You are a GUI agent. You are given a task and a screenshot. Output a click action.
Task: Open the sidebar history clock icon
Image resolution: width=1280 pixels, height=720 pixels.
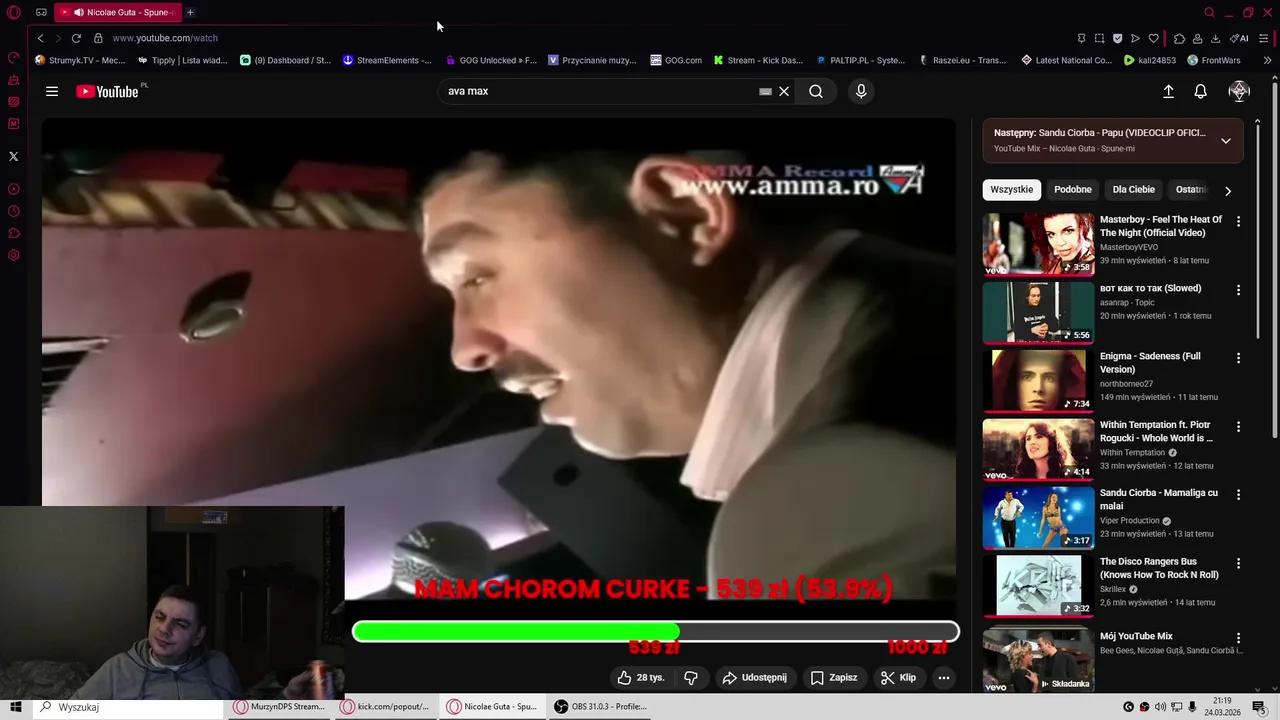pos(13,211)
